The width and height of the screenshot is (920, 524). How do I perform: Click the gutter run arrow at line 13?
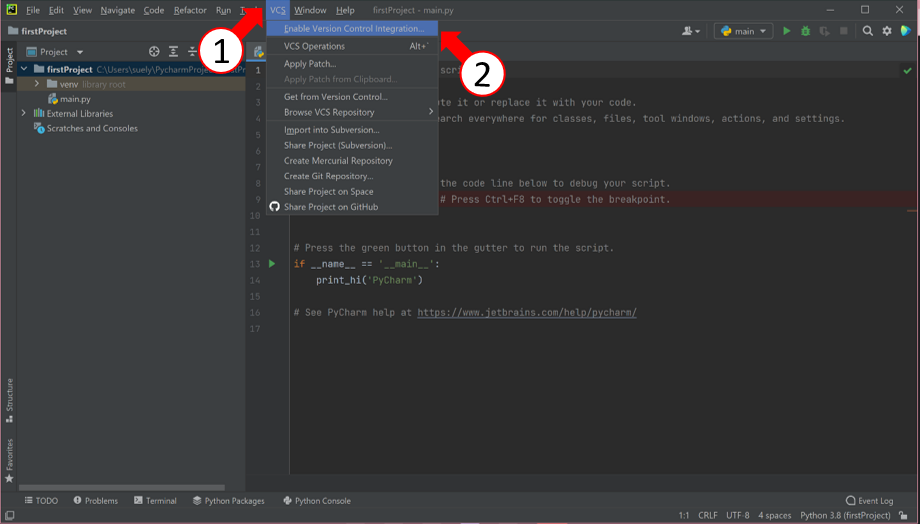click(272, 264)
